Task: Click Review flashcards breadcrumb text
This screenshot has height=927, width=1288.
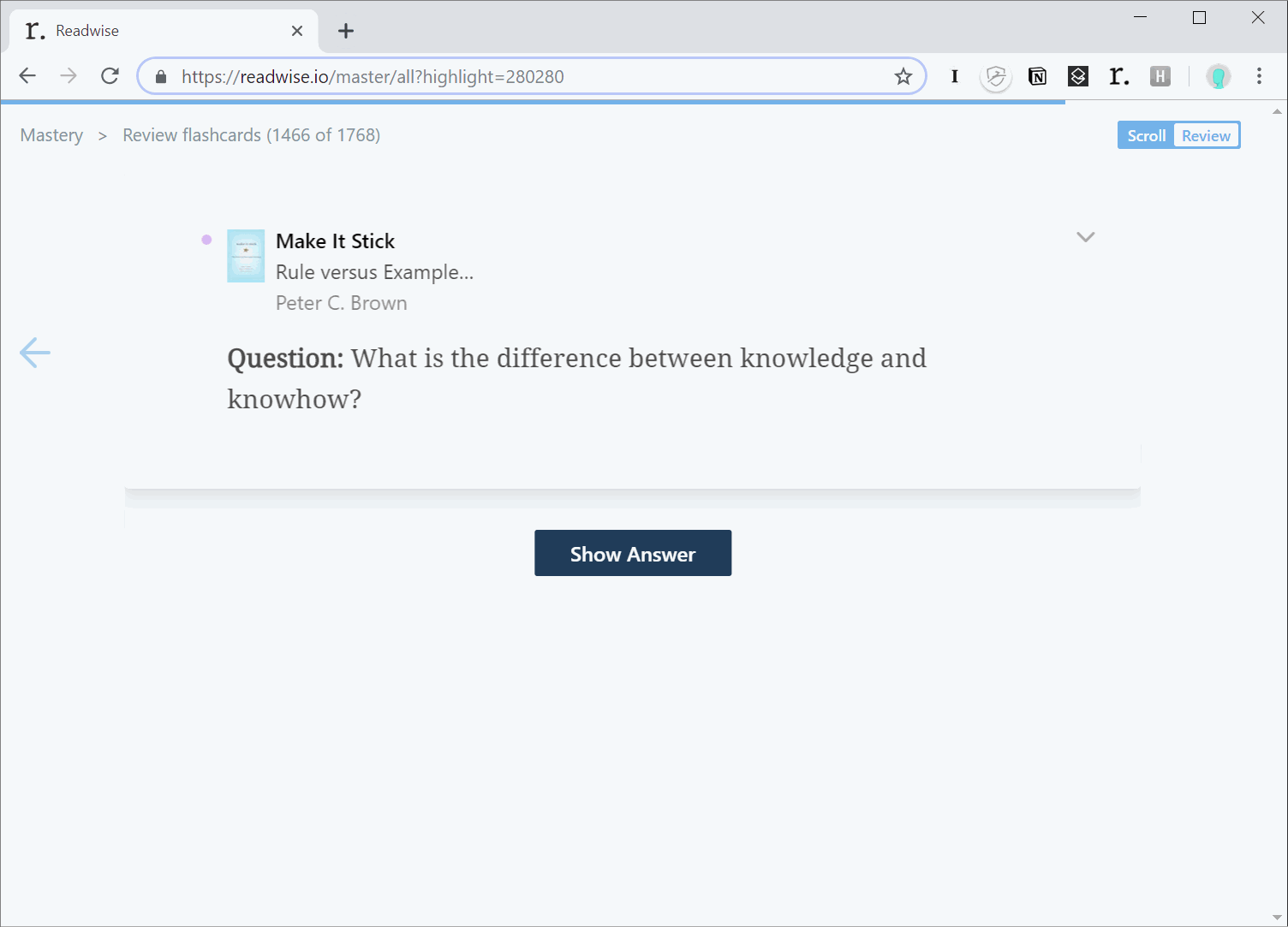Action: point(252,135)
